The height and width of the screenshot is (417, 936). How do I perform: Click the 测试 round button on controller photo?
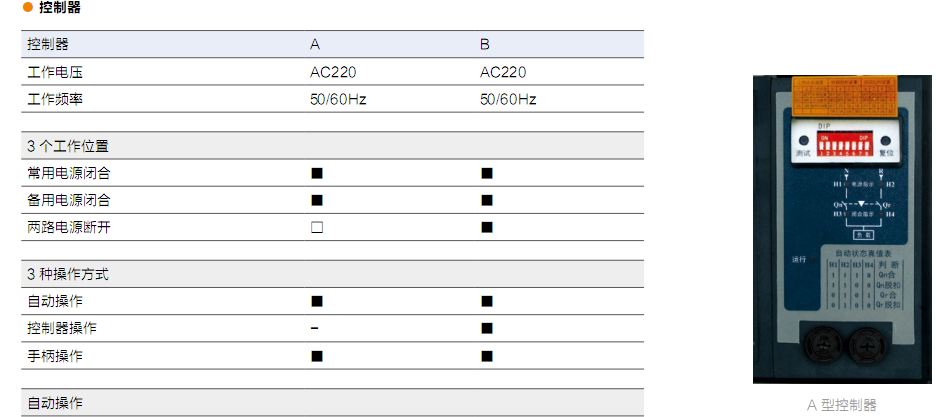click(x=804, y=142)
